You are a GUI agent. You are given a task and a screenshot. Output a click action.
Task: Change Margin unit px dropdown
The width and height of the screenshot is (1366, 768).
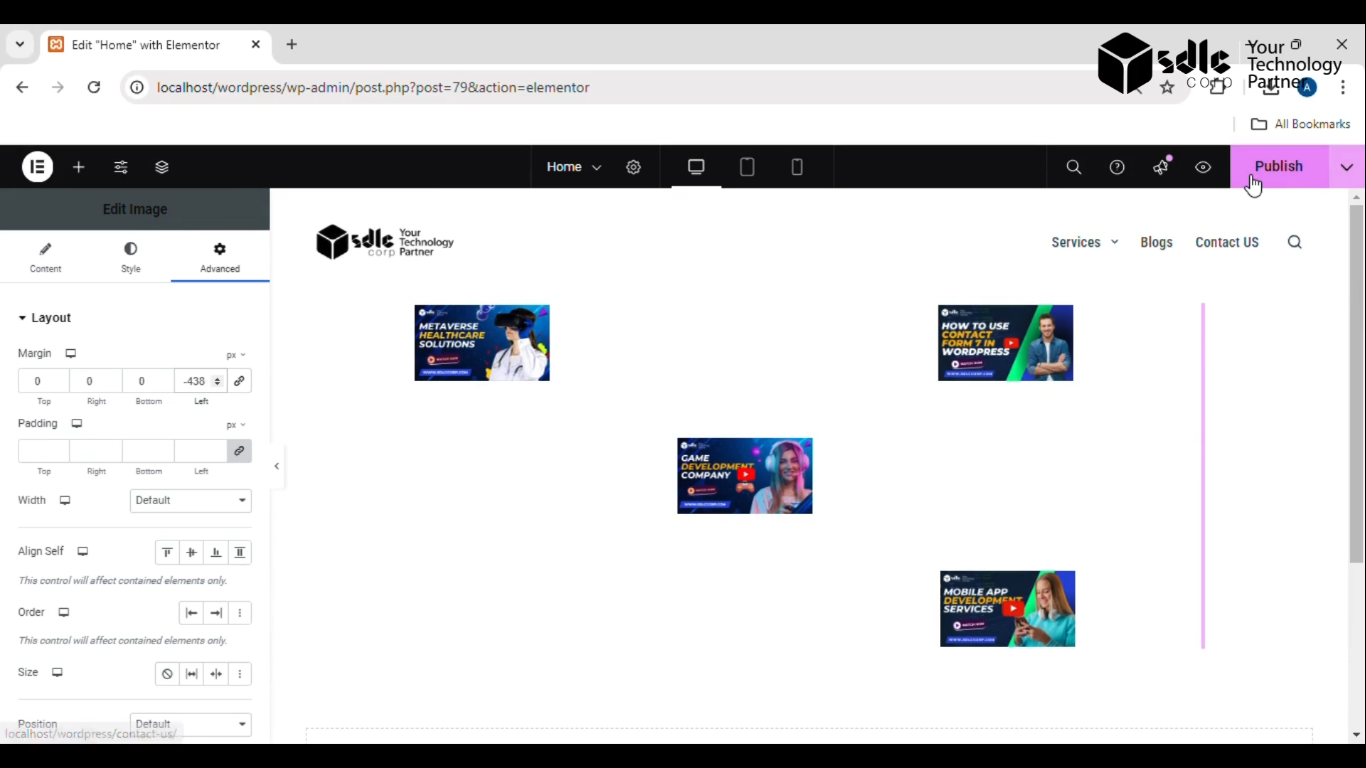click(236, 355)
